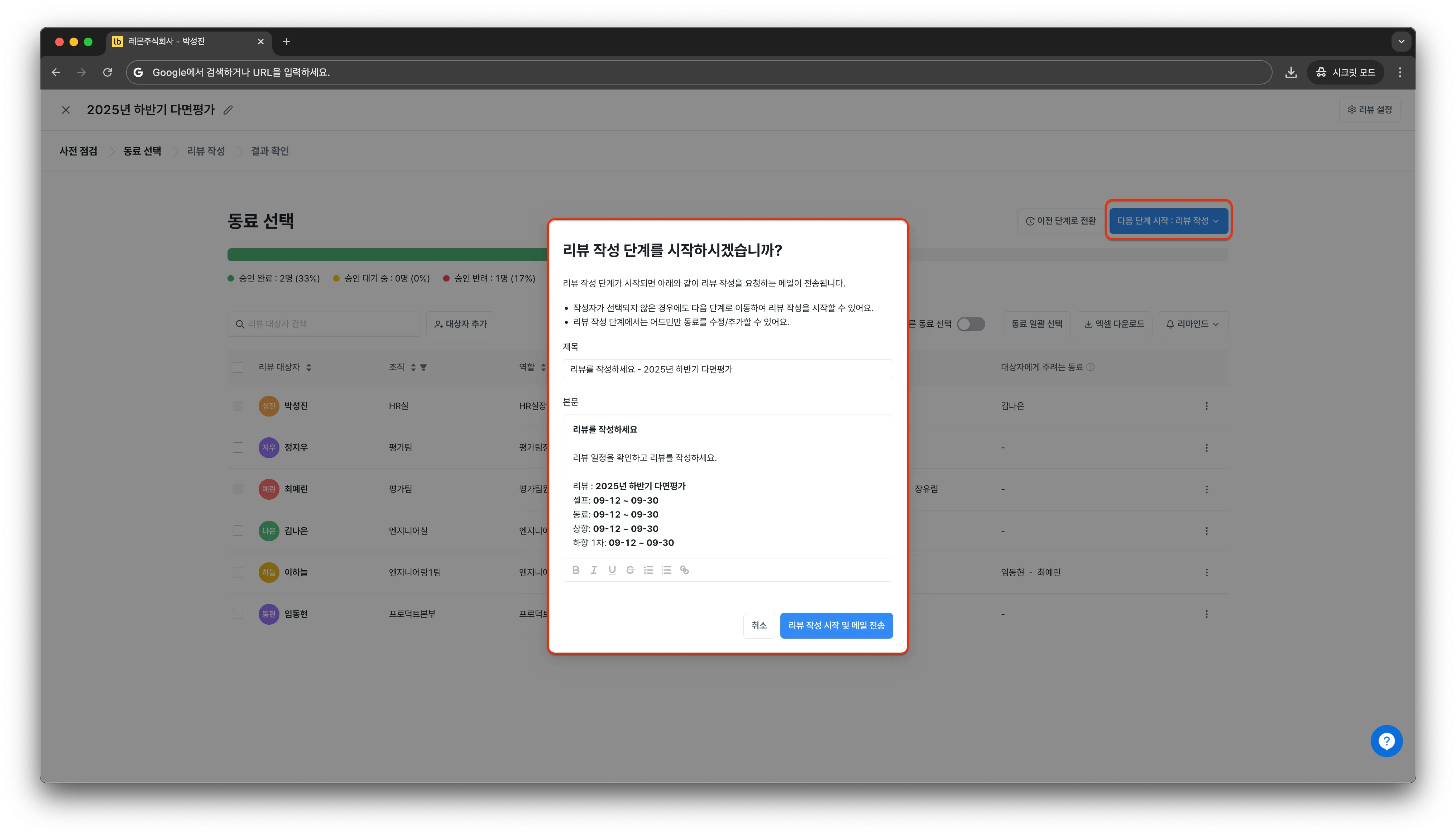The image size is (1456, 836).
Task: Click the browser downloads icon
Action: [x=1290, y=72]
